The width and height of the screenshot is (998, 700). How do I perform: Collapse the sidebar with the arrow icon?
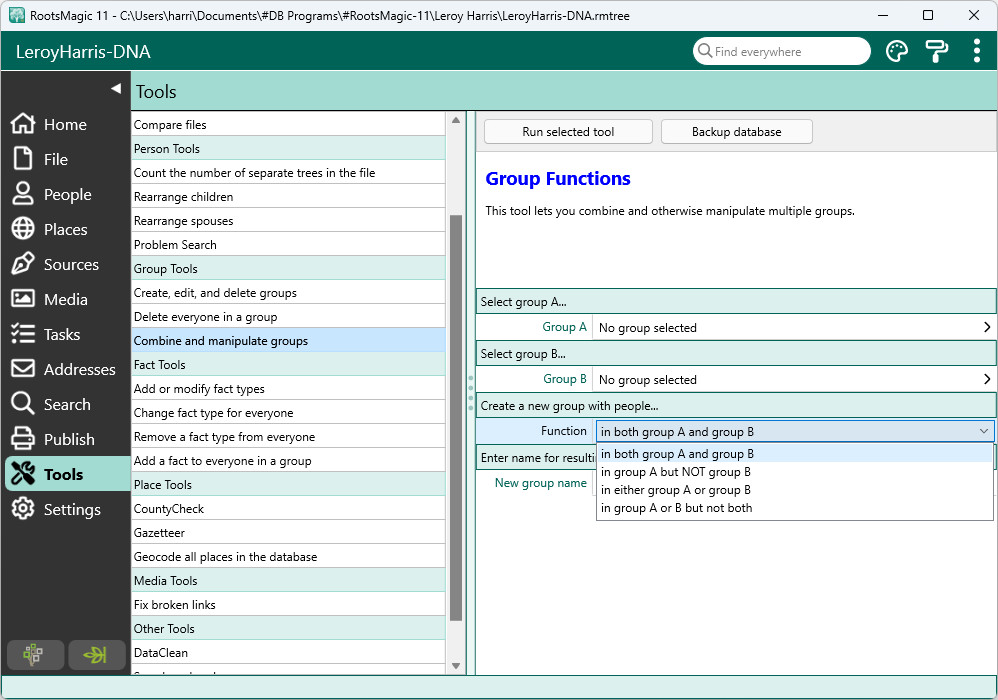[115, 89]
